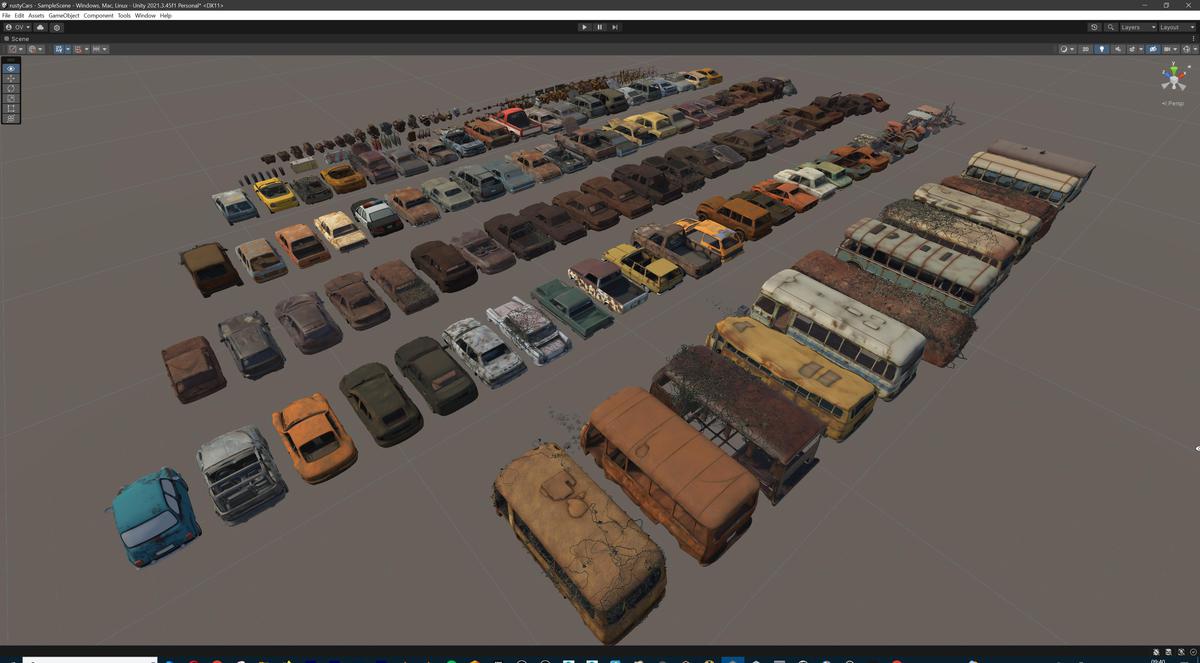Select the Rect transform tool
Screen dimensions: 1200x663
click(9, 108)
